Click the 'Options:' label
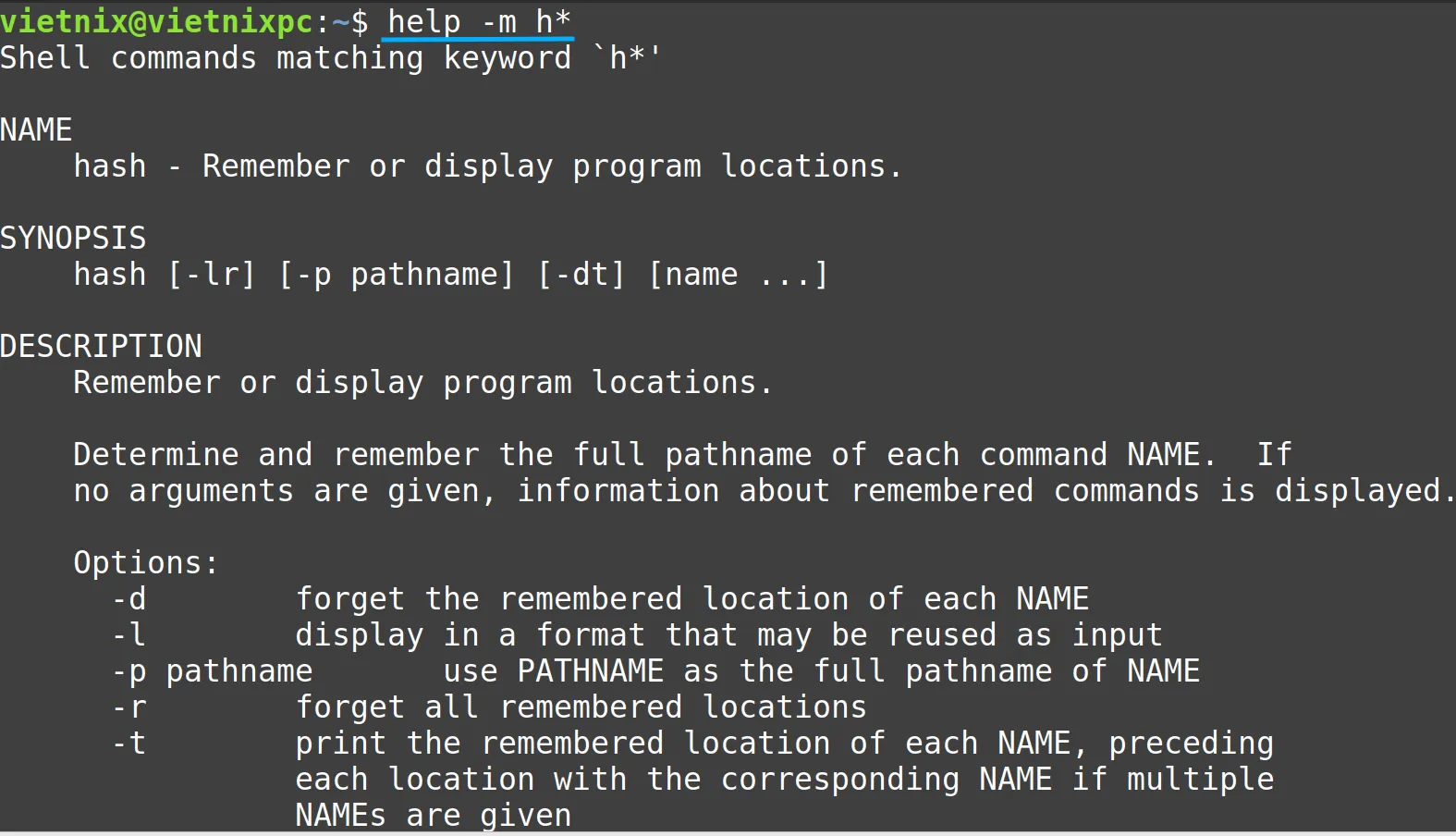The width and height of the screenshot is (1456, 836). [x=146, y=563]
